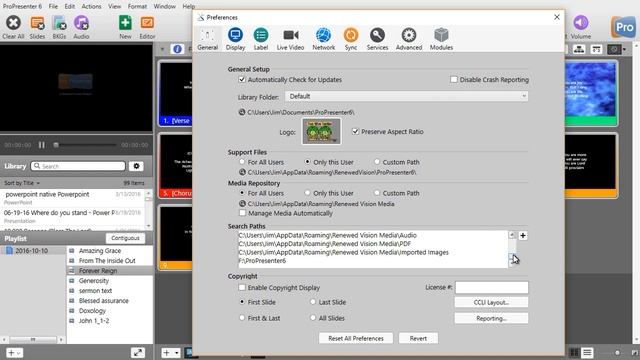This screenshot has height=360, width=640.
Task: Toggle Preserve Aspect Ratio checkbox
Action: click(x=355, y=131)
